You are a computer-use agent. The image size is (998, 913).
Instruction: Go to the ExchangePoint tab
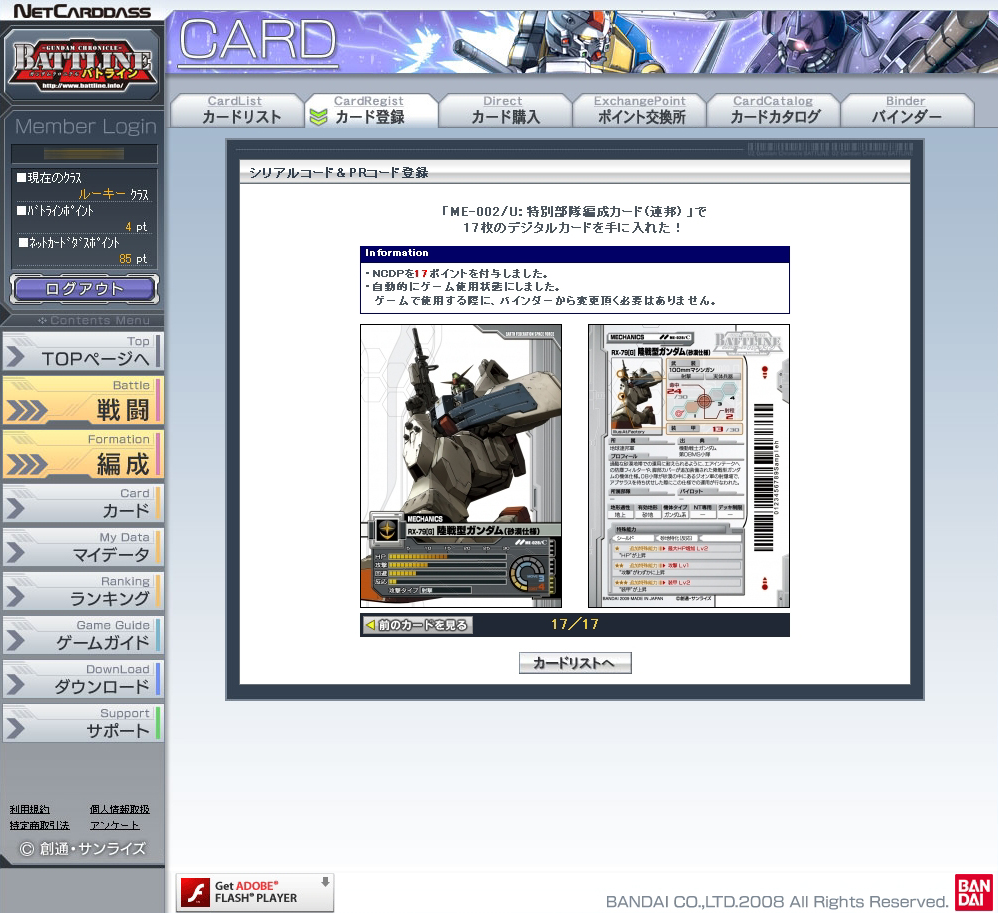(640, 110)
